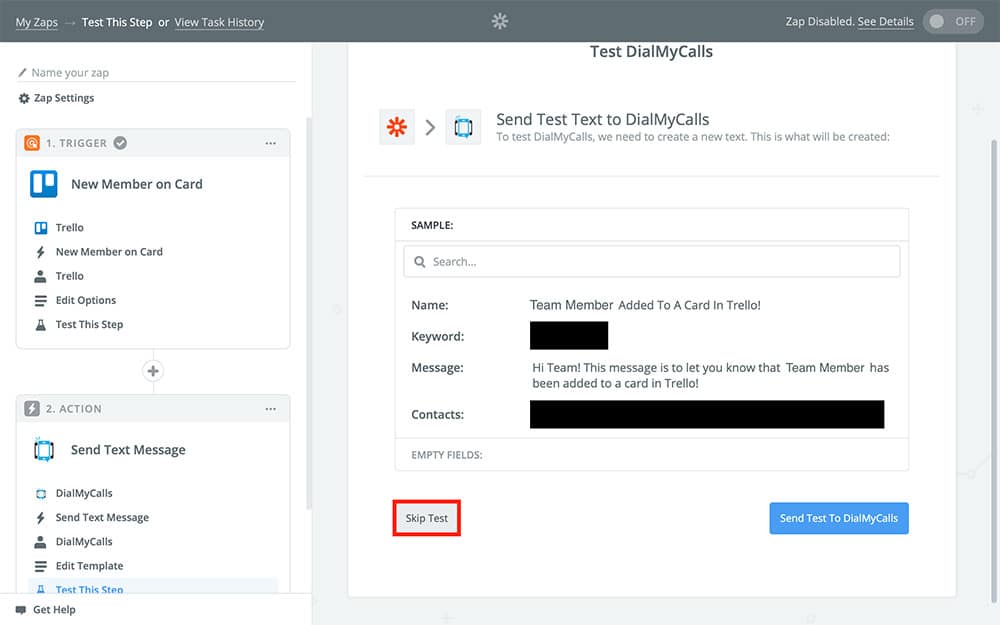This screenshot has width=1000, height=625.
Task: Select Edit Template in action step
Action: pos(89,566)
